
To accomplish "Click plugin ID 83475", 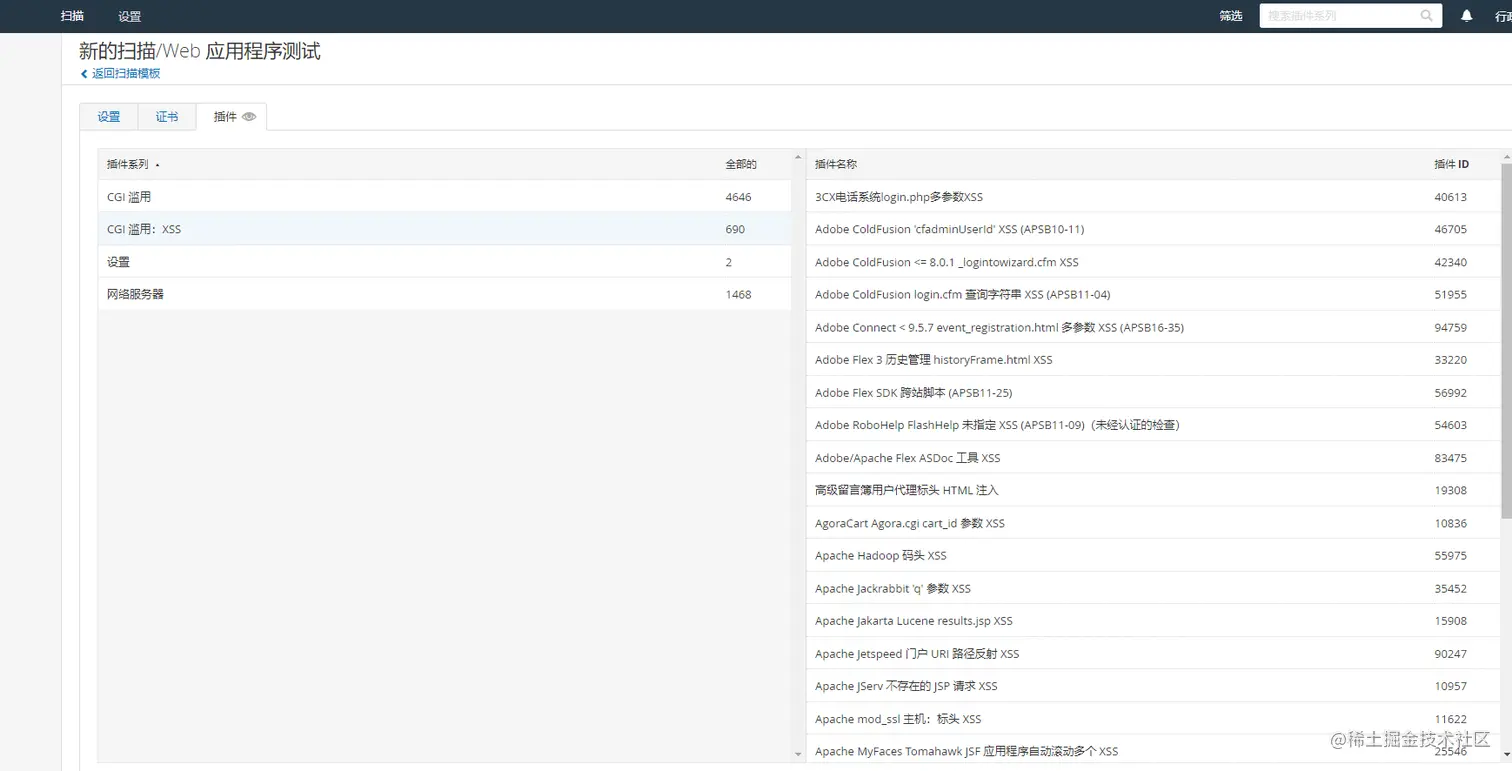I will tap(1450, 458).
